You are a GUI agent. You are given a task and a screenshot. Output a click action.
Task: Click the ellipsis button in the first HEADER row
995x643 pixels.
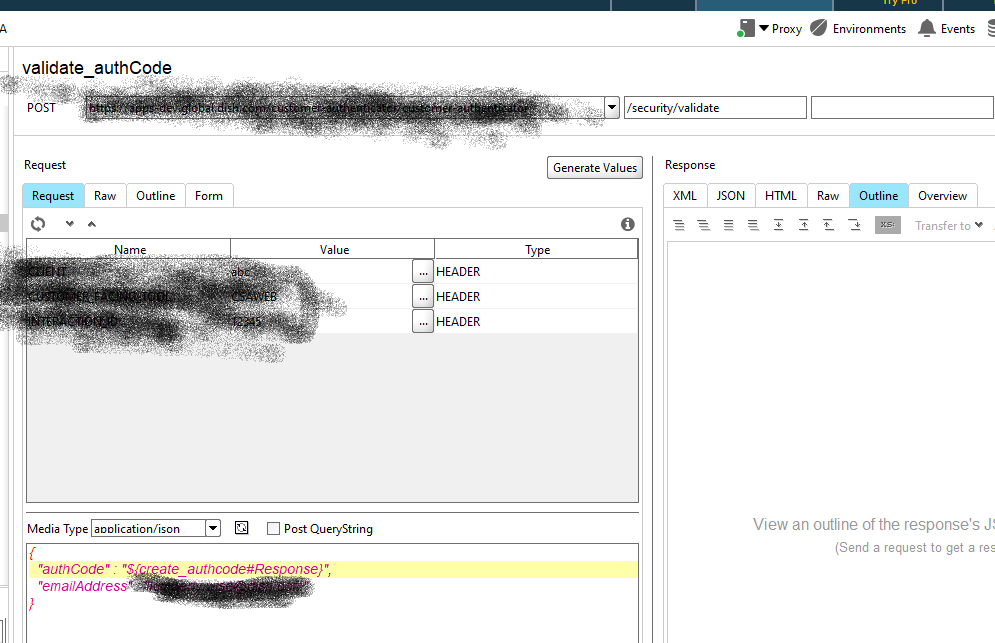click(x=423, y=271)
